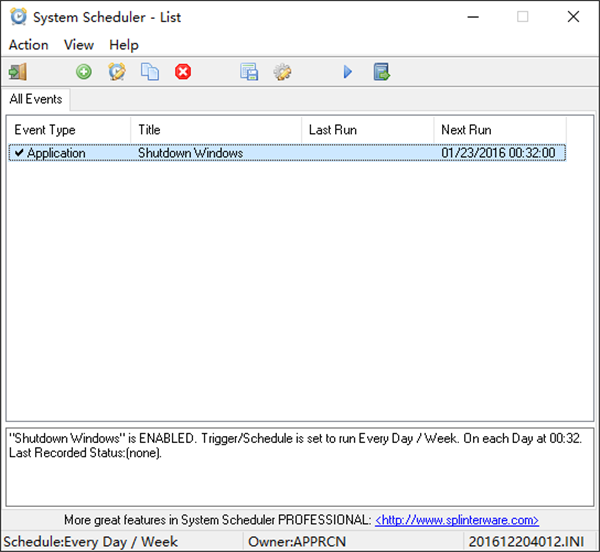Screen dimensions: 600x552
Task: Click Owner:APPRCN in status bar
Action: point(297,542)
